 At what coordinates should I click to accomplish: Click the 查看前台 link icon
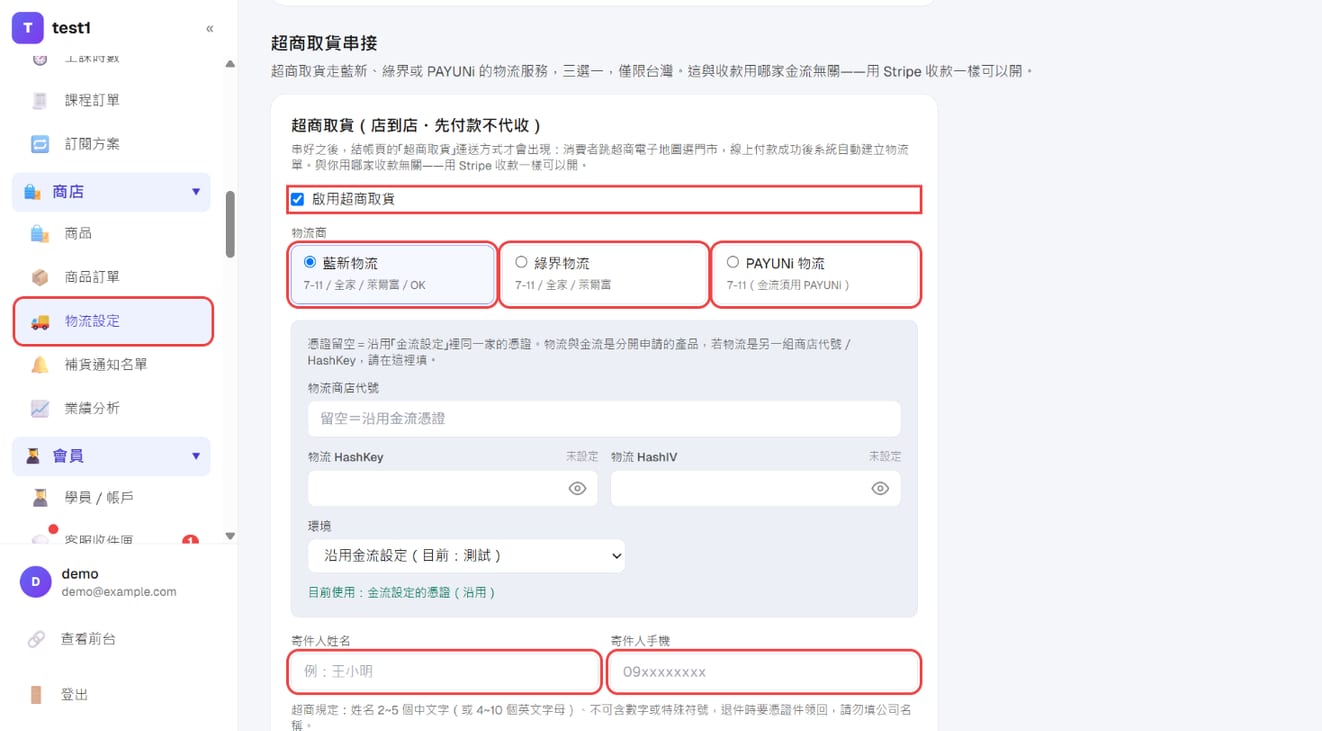click(36, 639)
